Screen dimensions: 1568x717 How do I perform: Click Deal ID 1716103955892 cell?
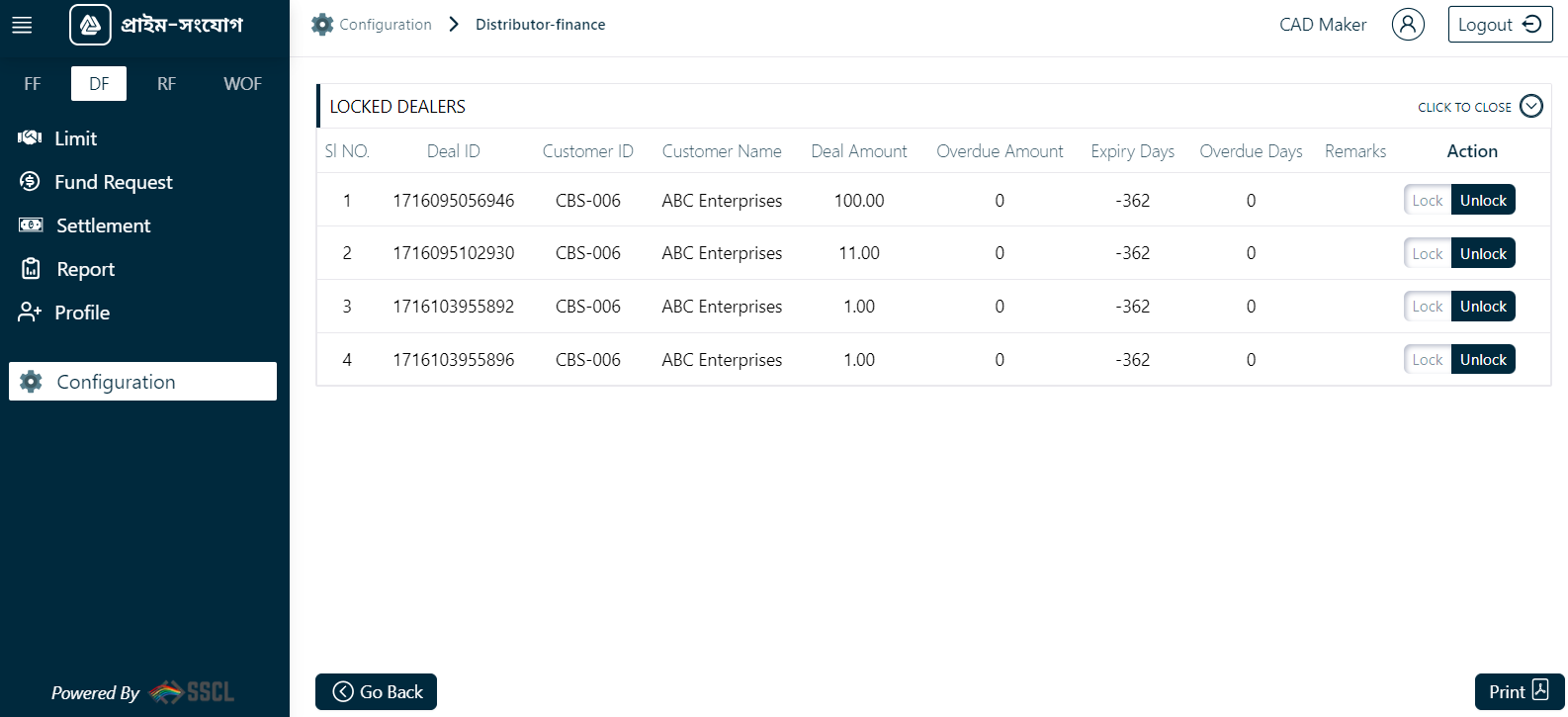(x=454, y=307)
